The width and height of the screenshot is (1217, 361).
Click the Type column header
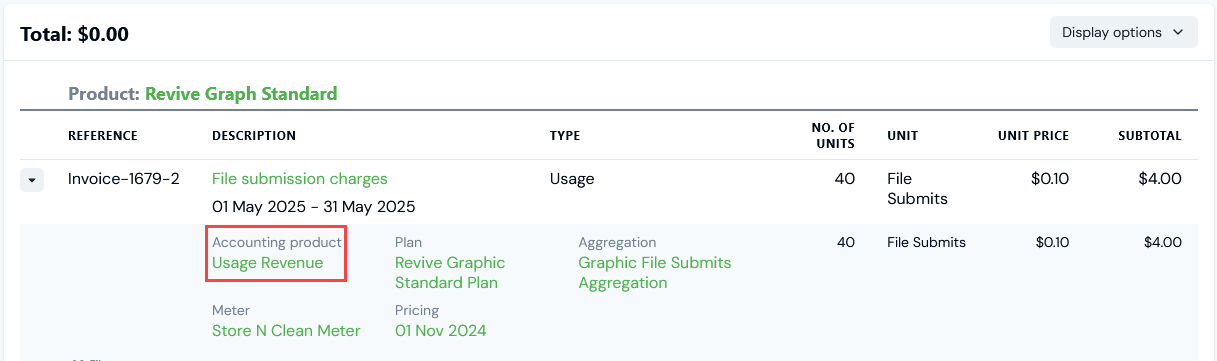565,136
